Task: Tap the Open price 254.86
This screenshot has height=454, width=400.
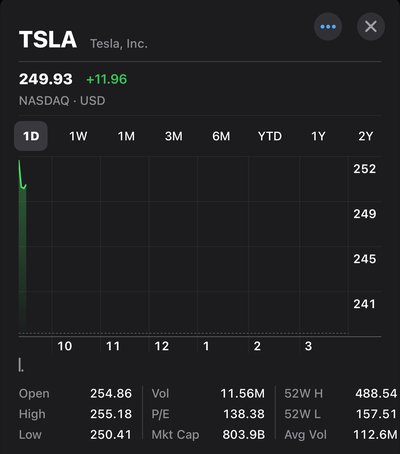Action: (x=111, y=394)
